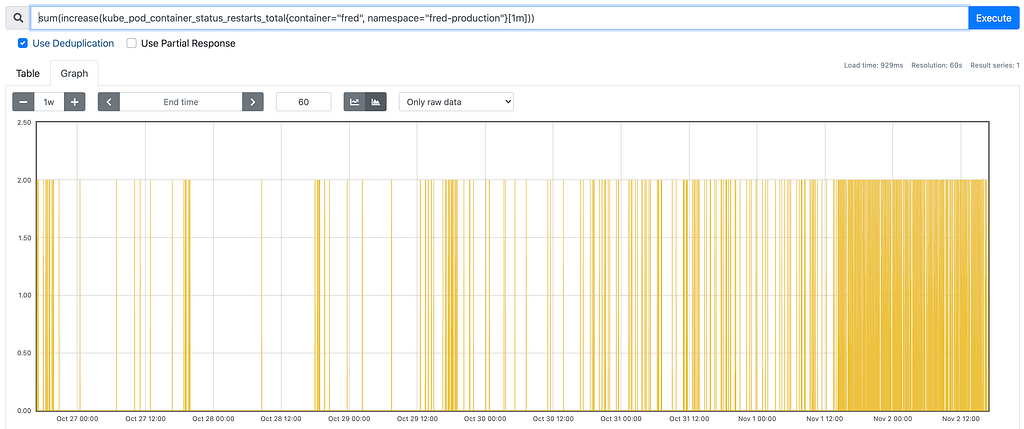Switch to stacked area graph mode
Image resolution: width=1024 pixels, height=429 pixels.
pyautogui.click(x=376, y=102)
